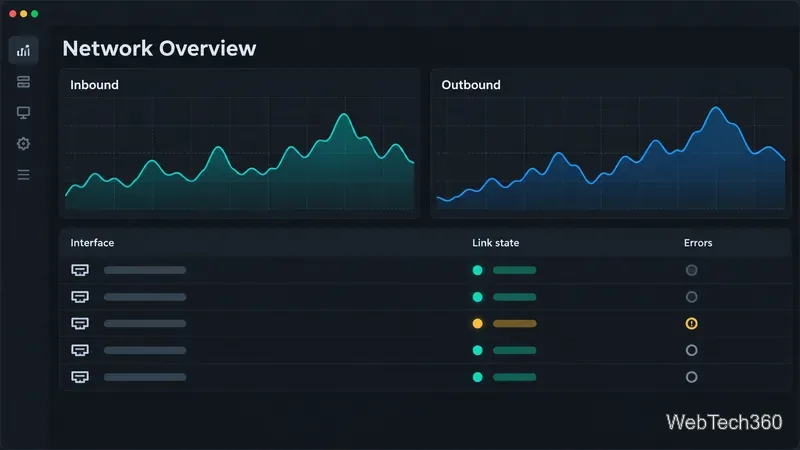Click the highest peak of Inbound graph
800x450 pixels.
[344, 115]
